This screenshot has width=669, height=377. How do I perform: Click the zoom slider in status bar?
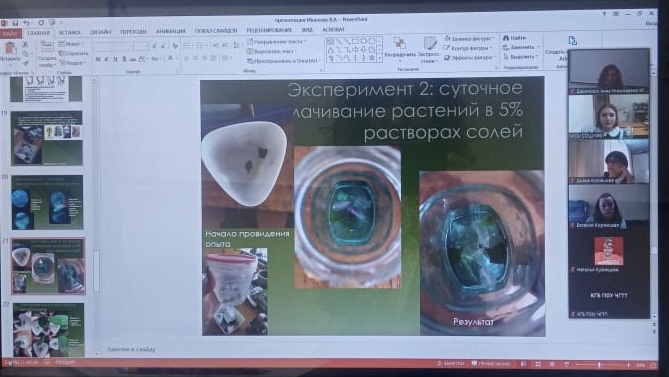[x=602, y=365]
